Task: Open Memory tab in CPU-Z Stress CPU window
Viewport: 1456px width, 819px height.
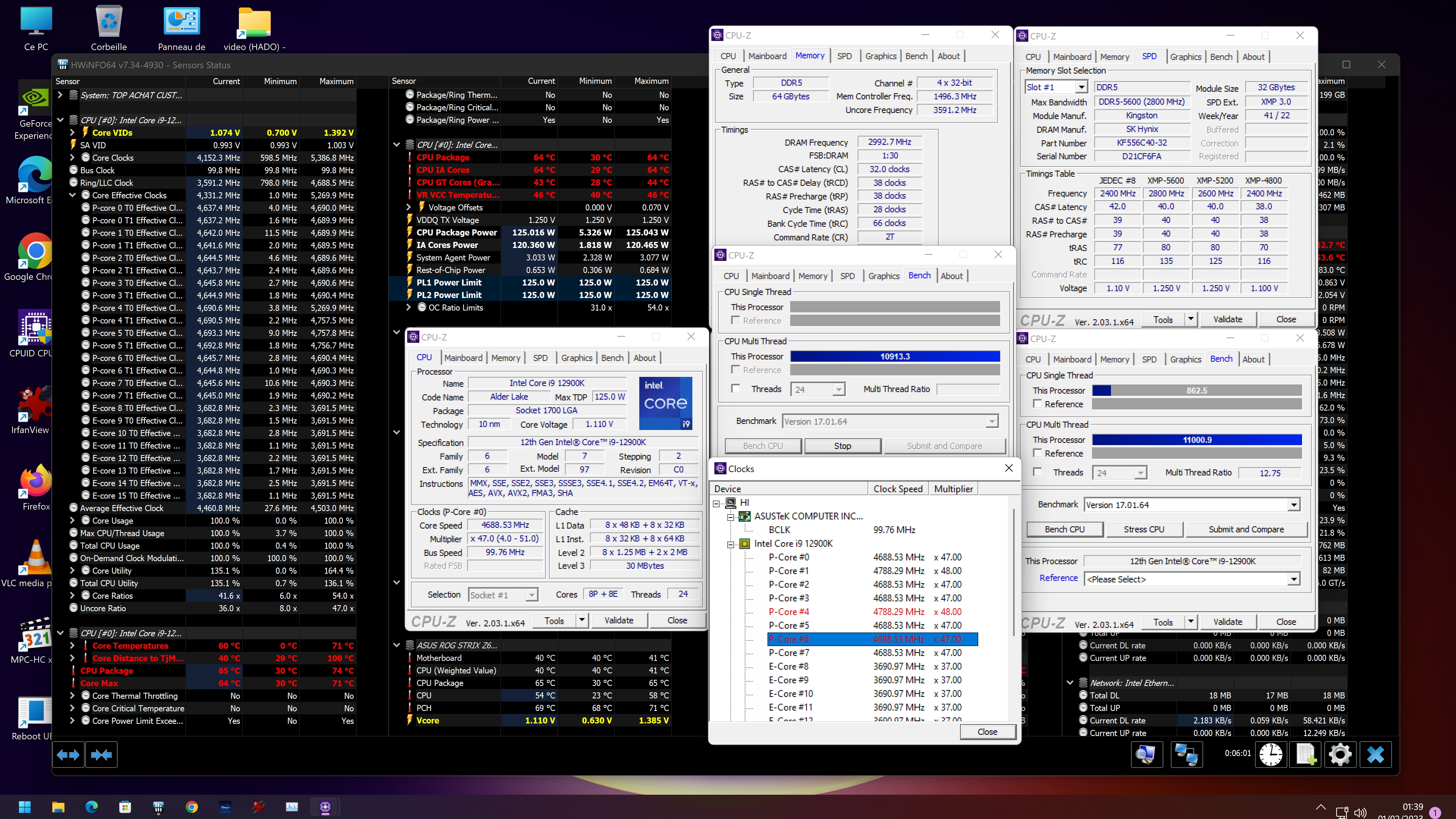Action: (x=1114, y=359)
